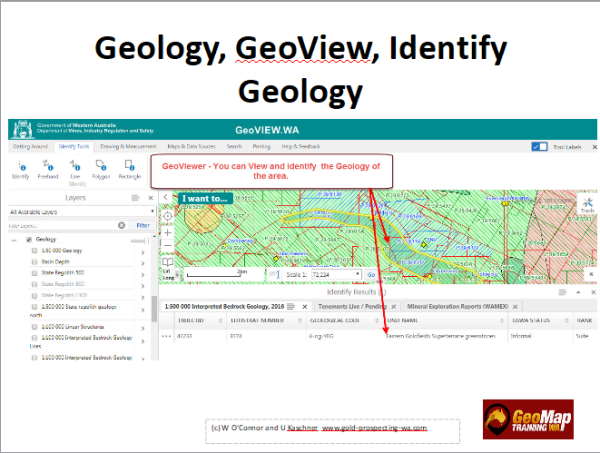
Task: Select the Freehand identify tool
Action: [48, 170]
